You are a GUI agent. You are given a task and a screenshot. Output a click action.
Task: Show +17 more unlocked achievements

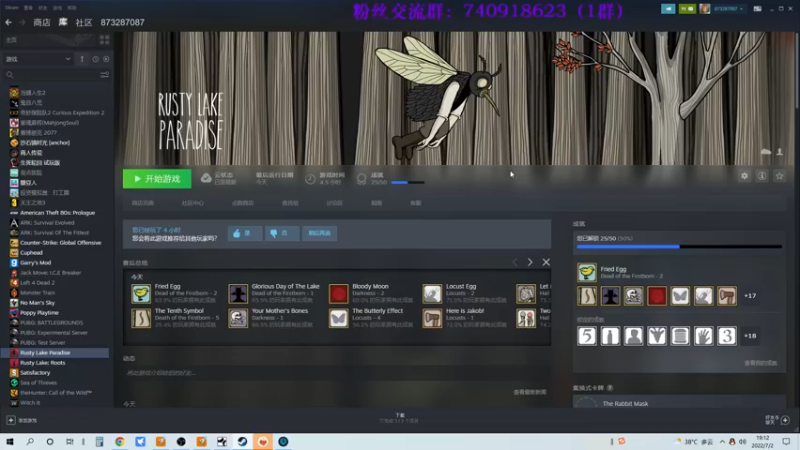750,296
